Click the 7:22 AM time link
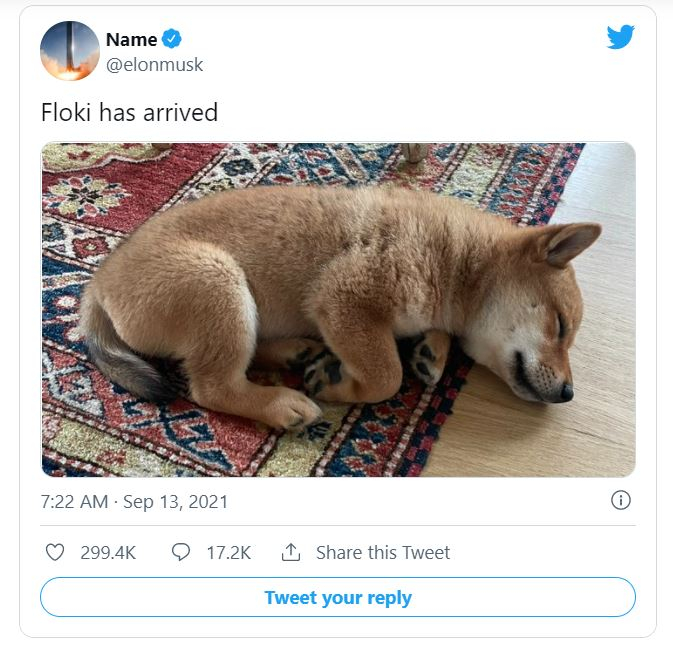Screen dimensions: 673x651 point(75,502)
